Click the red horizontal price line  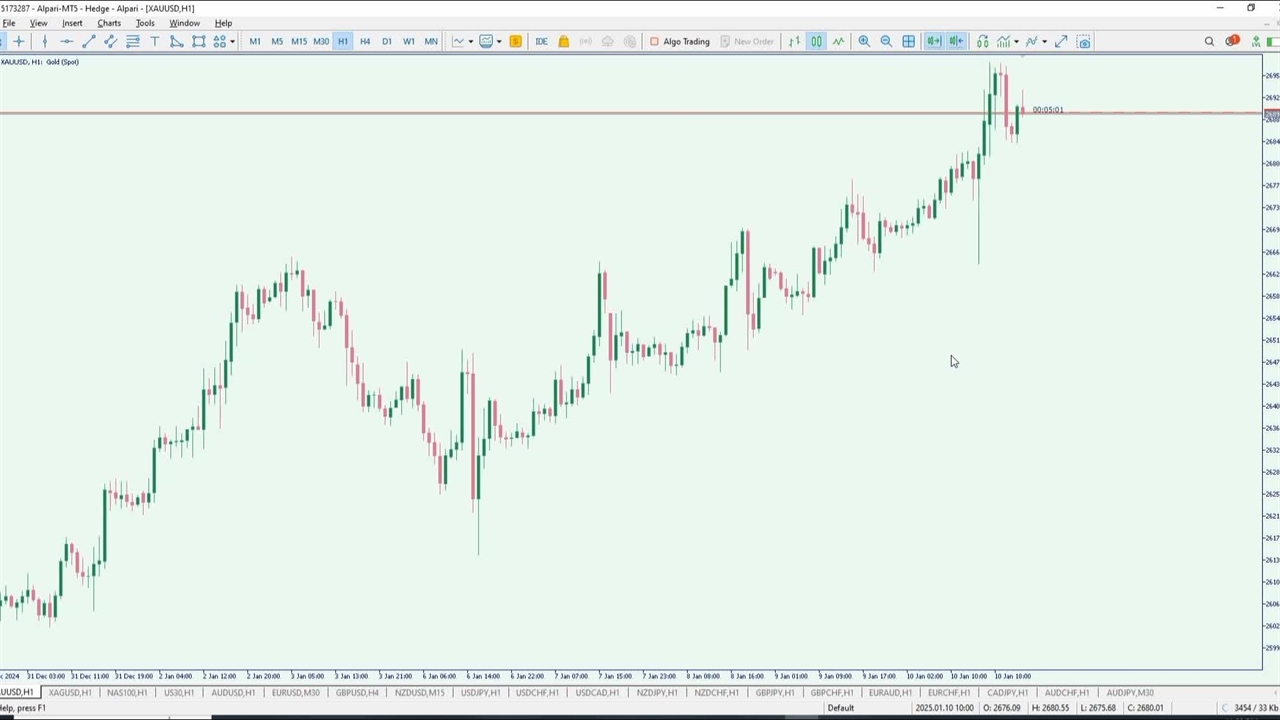tap(500, 113)
